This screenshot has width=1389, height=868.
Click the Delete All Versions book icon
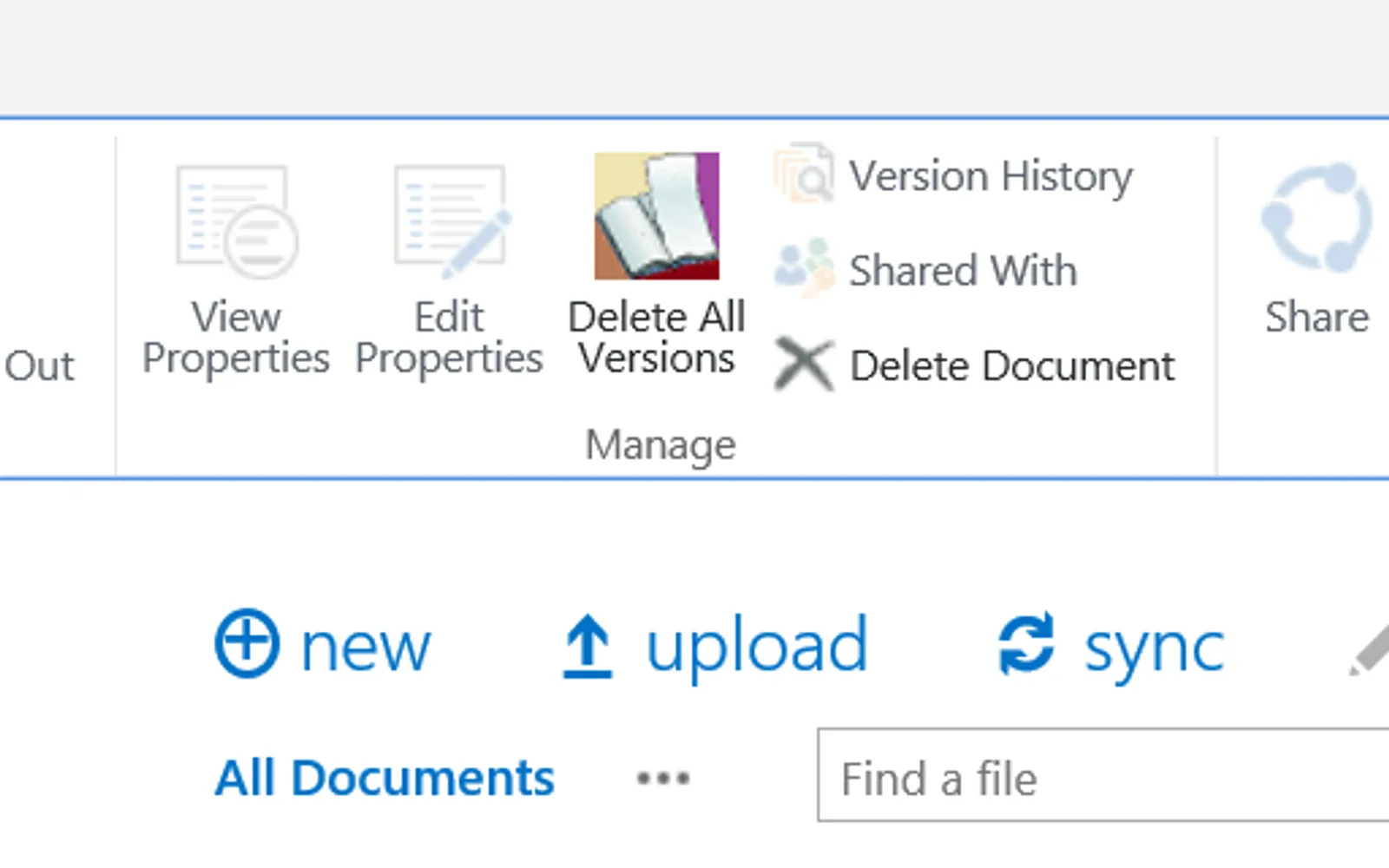656,216
